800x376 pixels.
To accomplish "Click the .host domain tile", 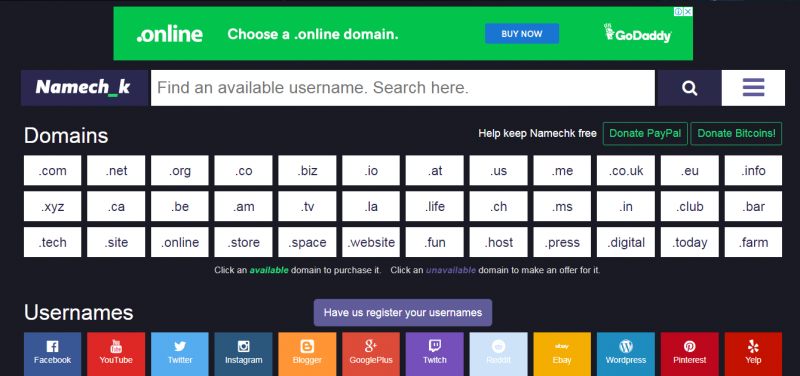I will point(498,242).
